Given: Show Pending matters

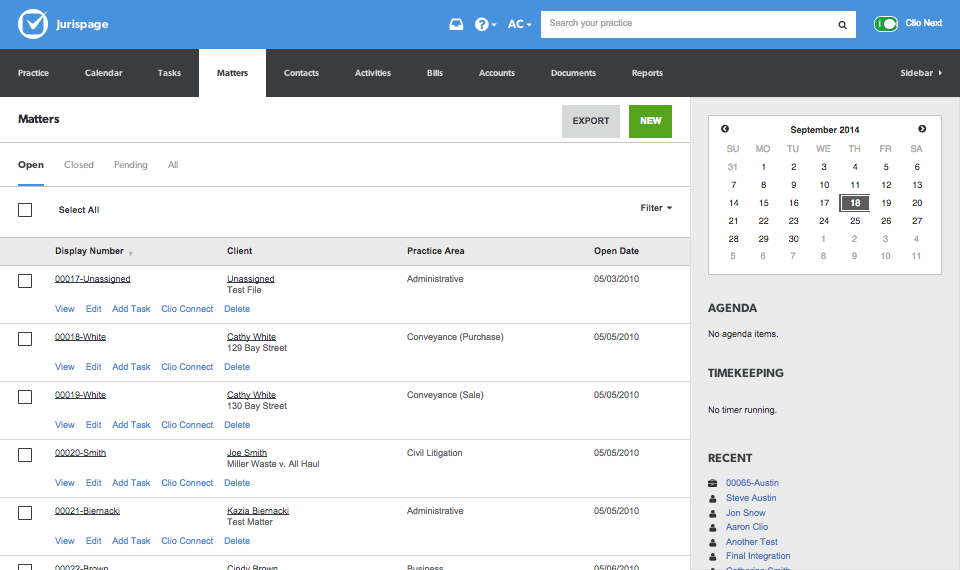Looking at the screenshot, I should [x=130, y=165].
